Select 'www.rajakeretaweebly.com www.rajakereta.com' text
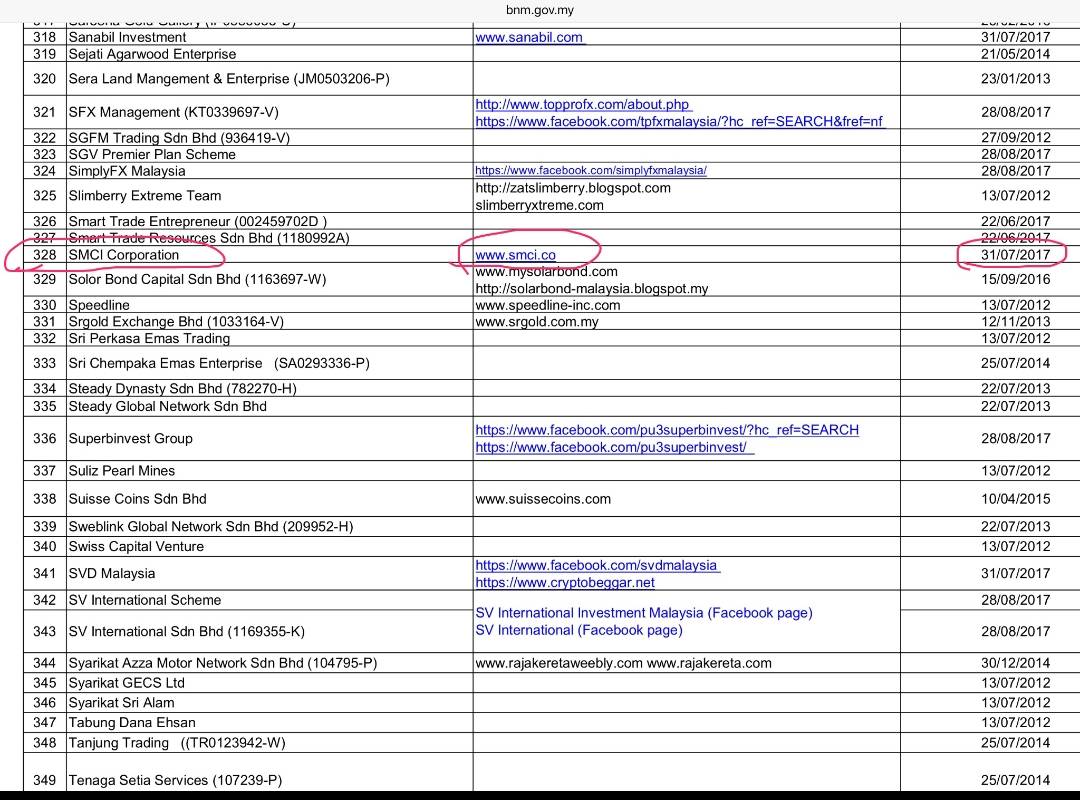The width and height of the screenshot is (1080, 800). click(x=623, y=663)
